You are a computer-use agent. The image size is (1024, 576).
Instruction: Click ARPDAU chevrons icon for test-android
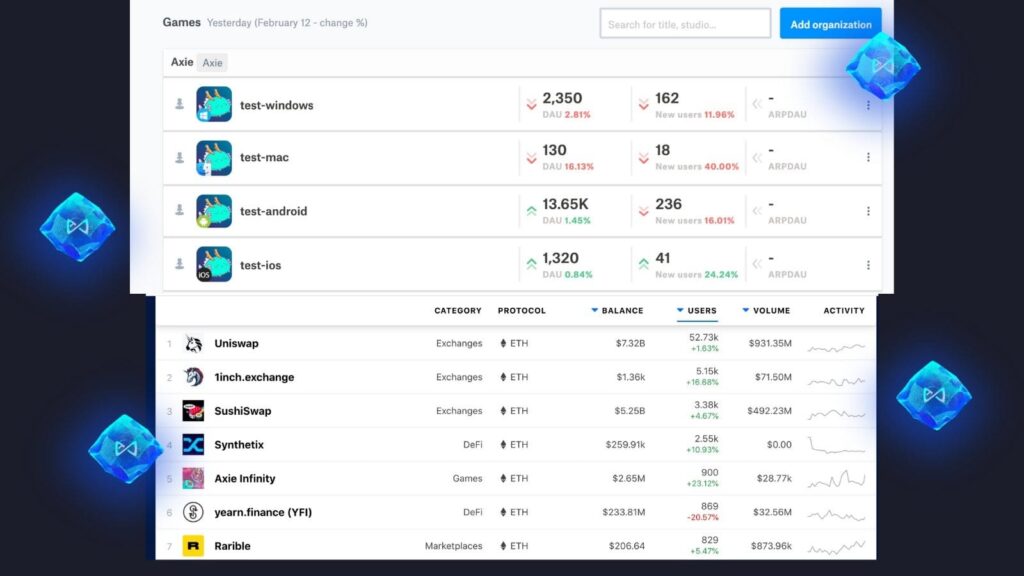click(757, 210)
